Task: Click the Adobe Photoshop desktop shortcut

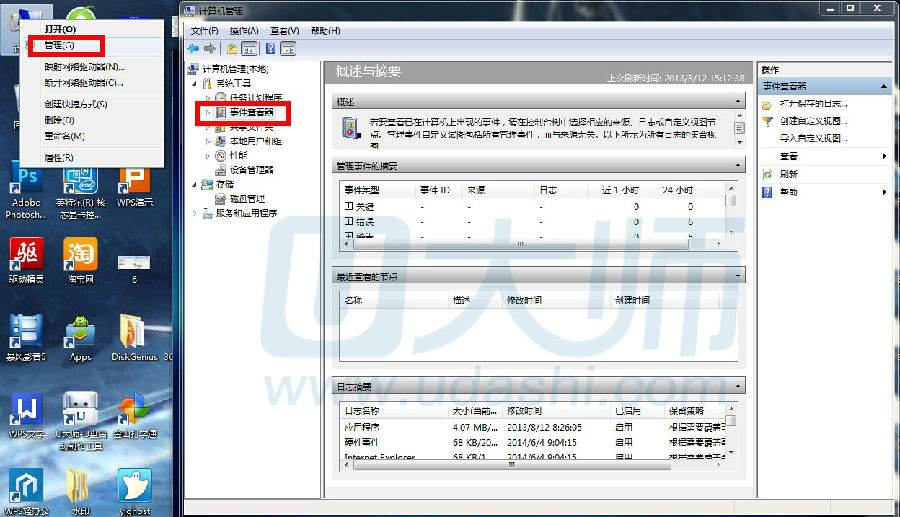Action: click(x=26, y=193)
